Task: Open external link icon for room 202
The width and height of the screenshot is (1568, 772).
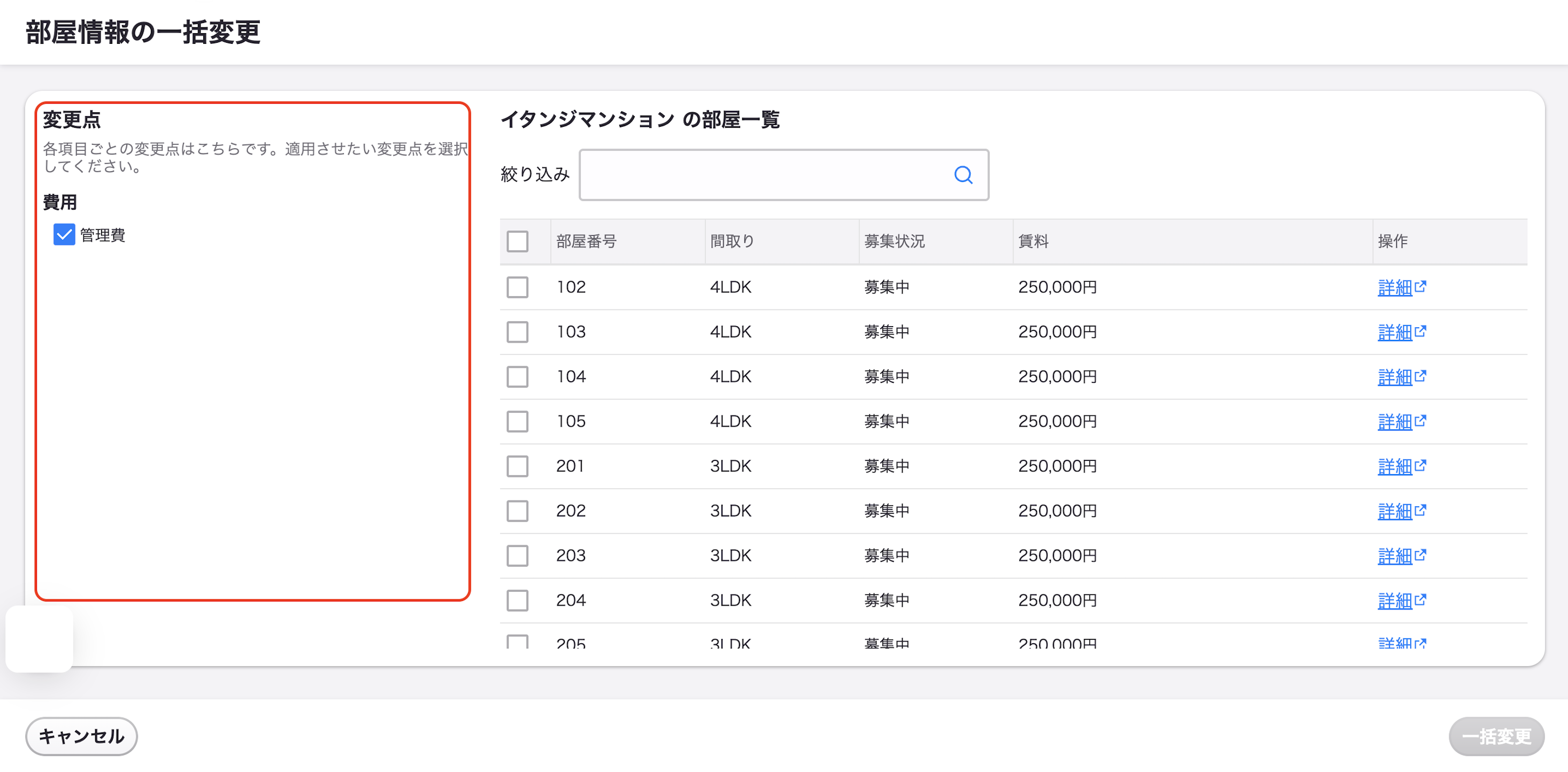Action: coord(1420,511)
